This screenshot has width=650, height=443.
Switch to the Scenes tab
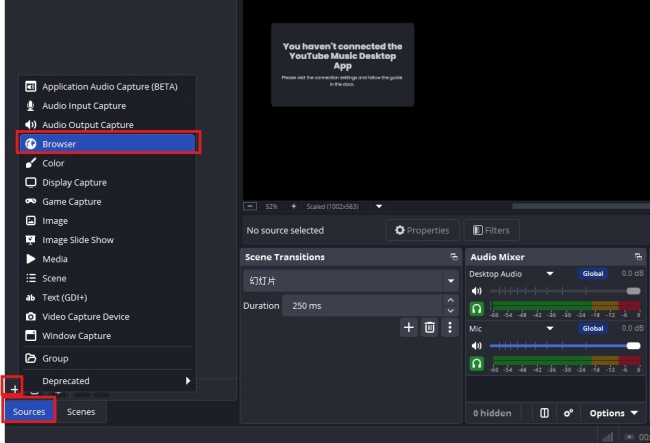click(x=81, y=412)
